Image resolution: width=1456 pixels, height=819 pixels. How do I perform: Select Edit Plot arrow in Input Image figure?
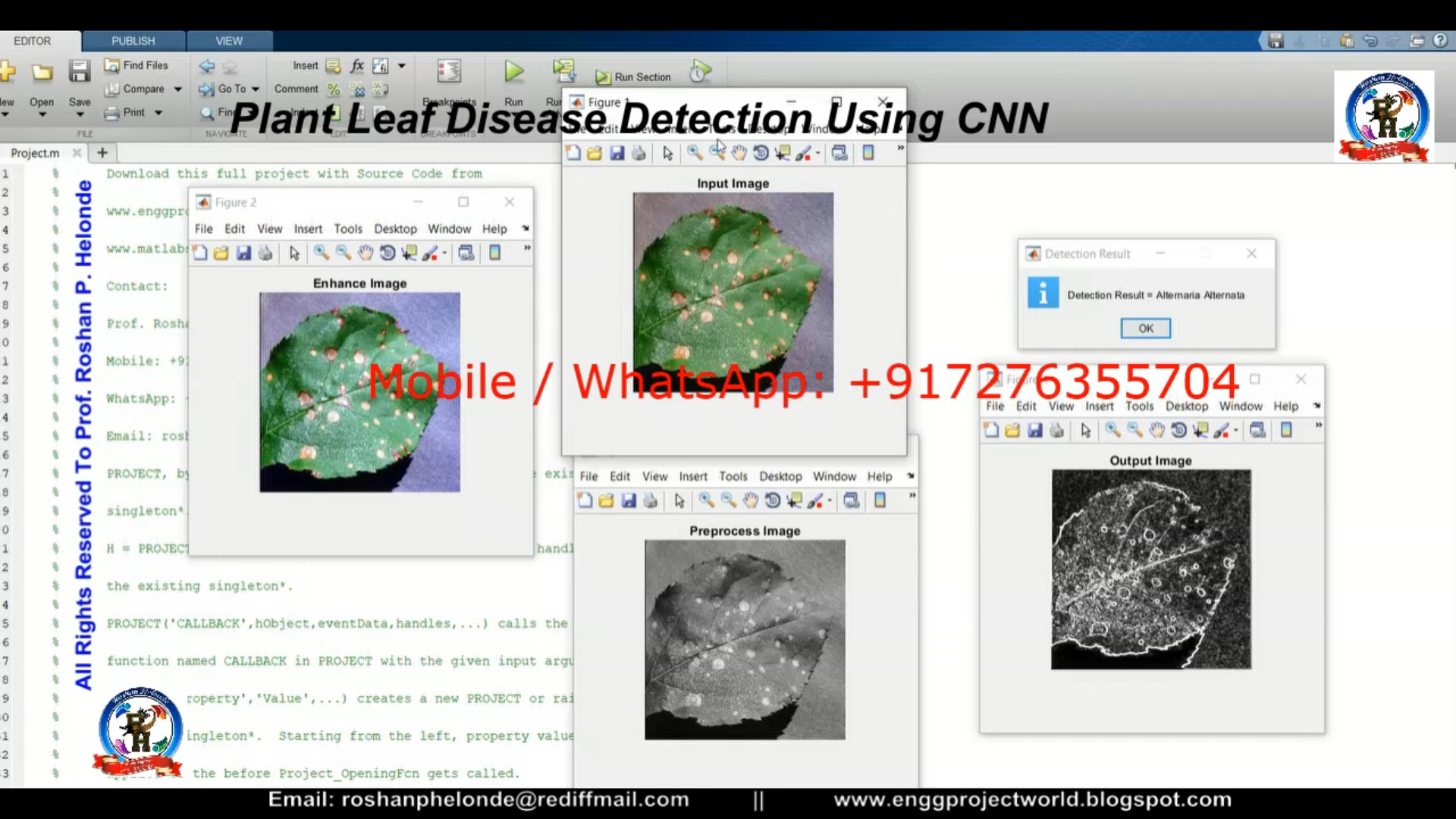point(667,153)
